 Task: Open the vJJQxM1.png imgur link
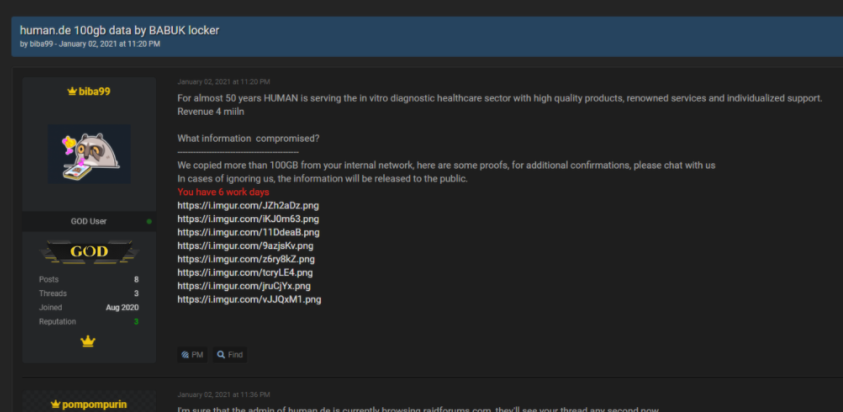249,300
